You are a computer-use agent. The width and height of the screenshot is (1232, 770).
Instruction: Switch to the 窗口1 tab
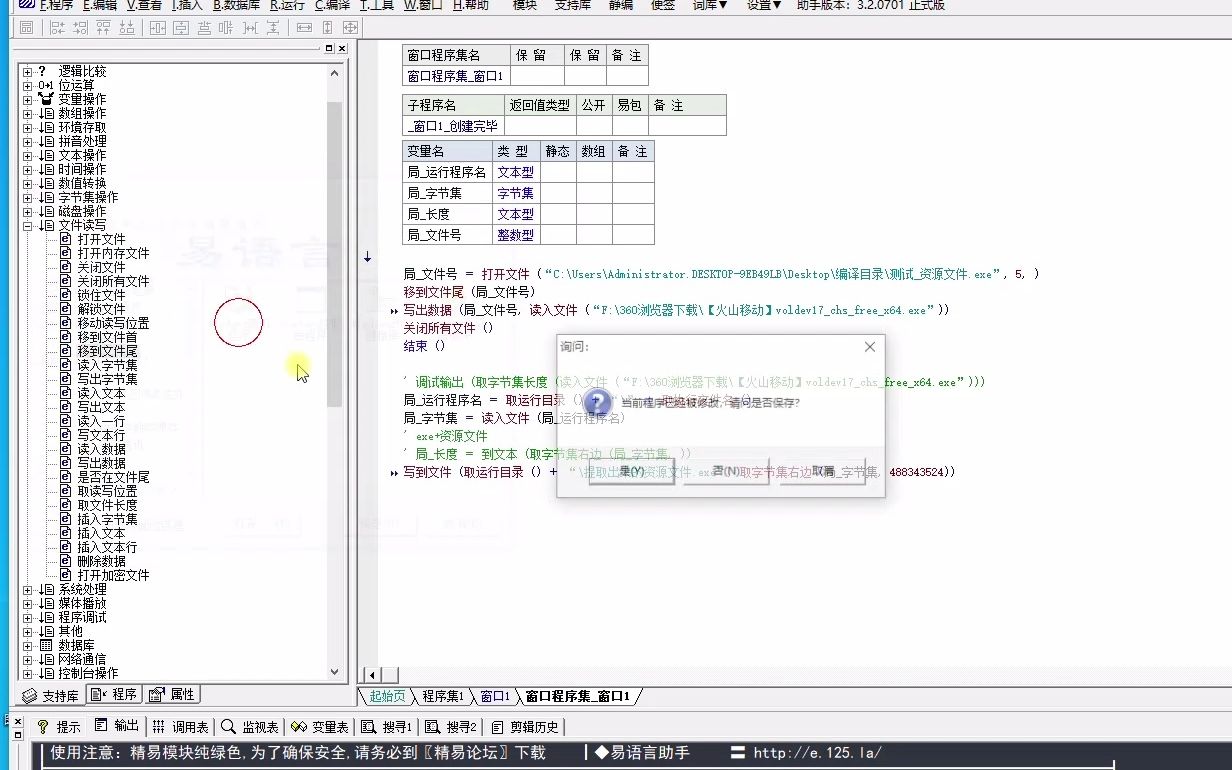click(495, 697)
